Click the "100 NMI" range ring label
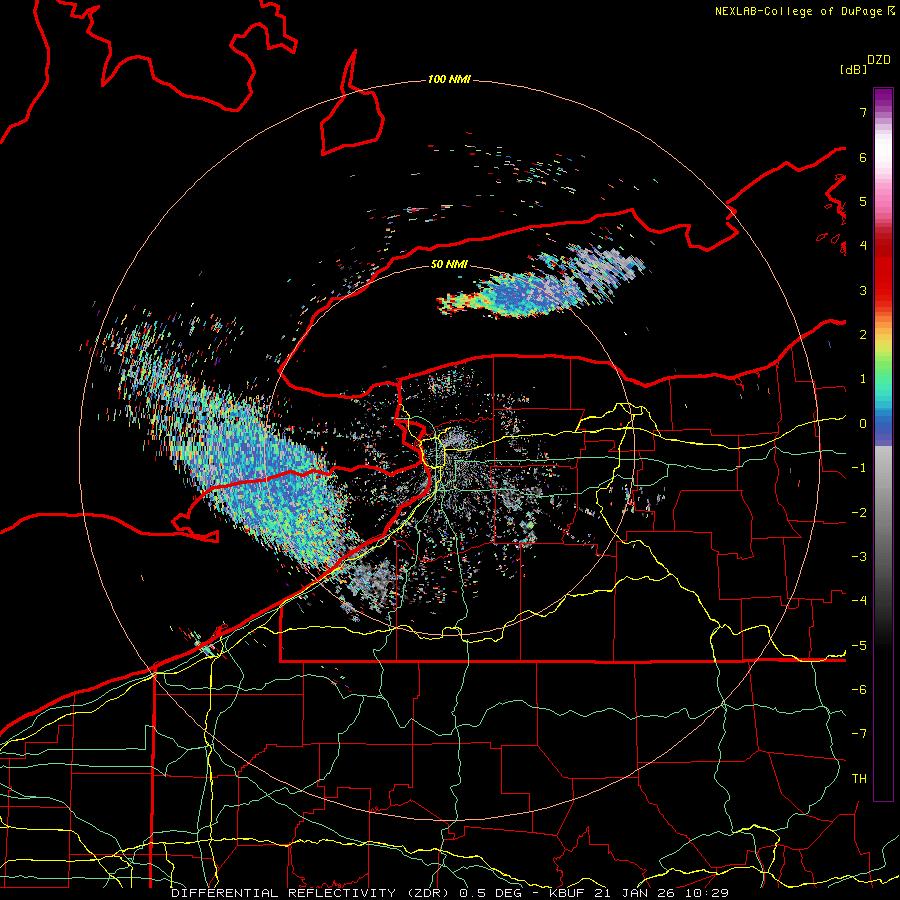The height and width of the screenshot is (900, 900). (449, 79)
